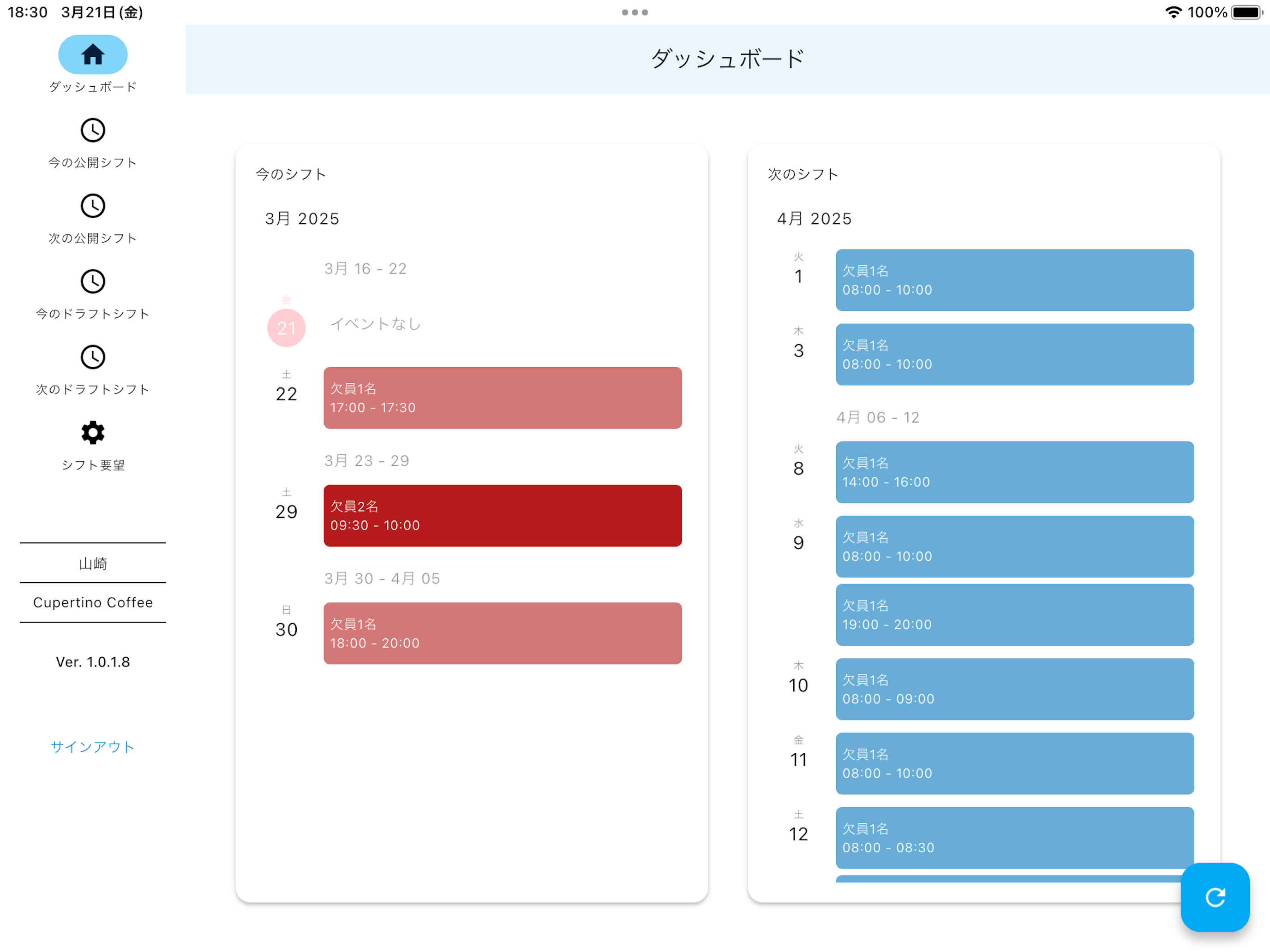Click the 3月 2025 month header

tap(302, 219)
